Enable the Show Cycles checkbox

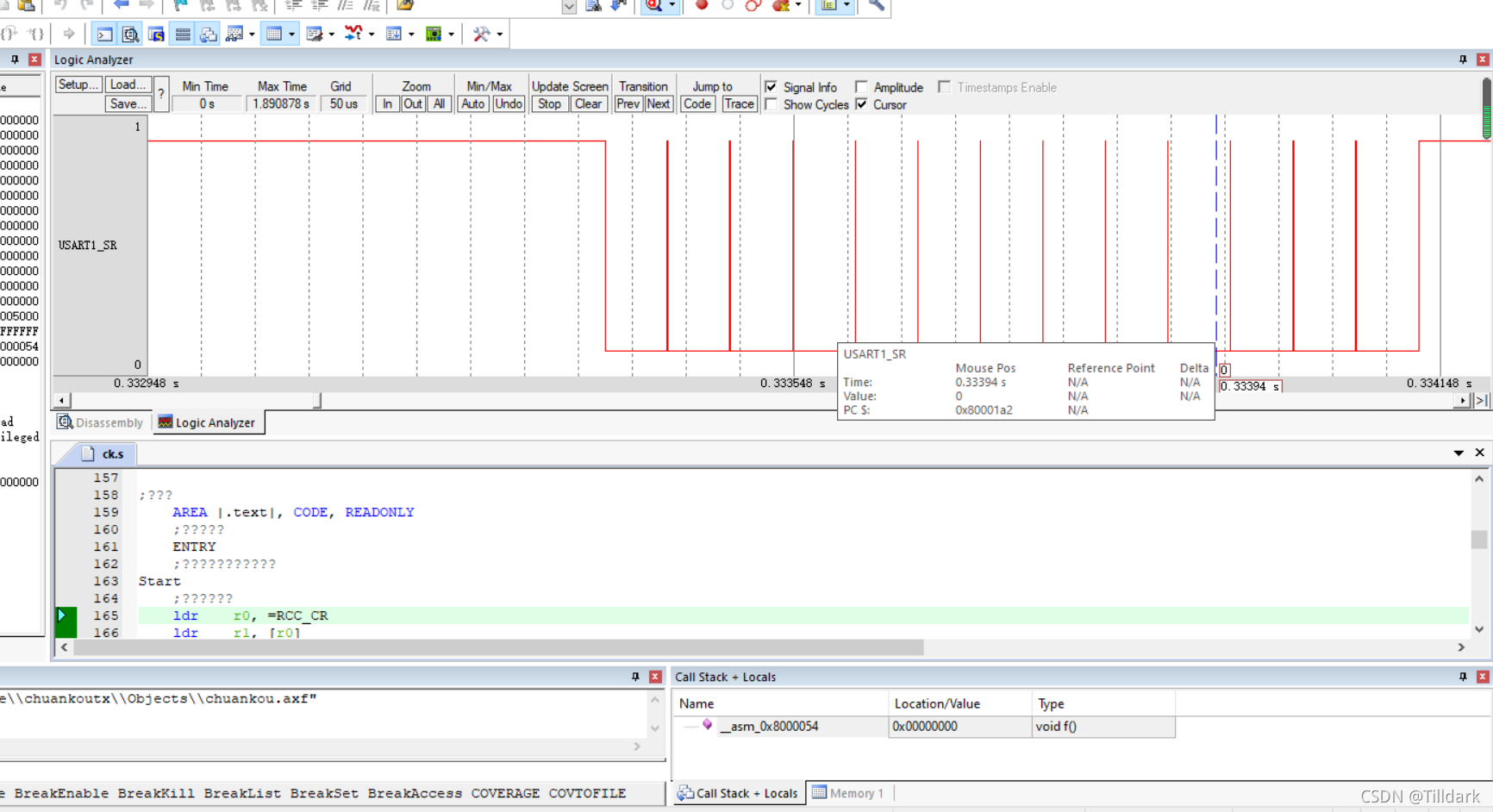(771, 104)
